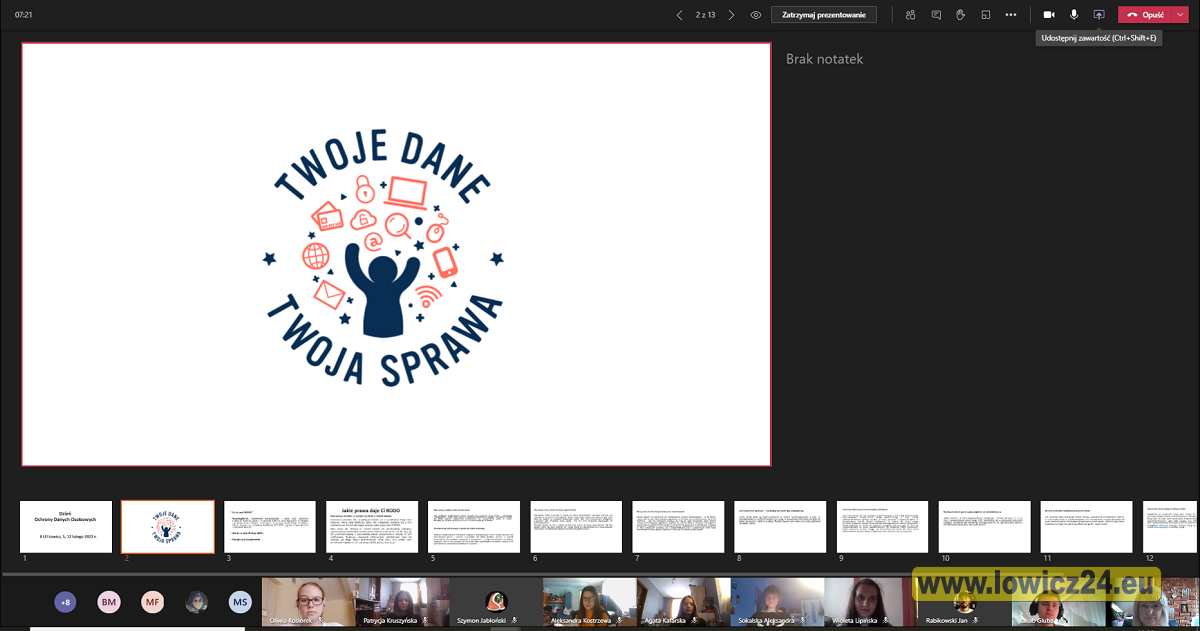Select slide 5 thumbnail
Image resolution: width=1200 pixels, height=631 pixels.
(x=474, y=526)
